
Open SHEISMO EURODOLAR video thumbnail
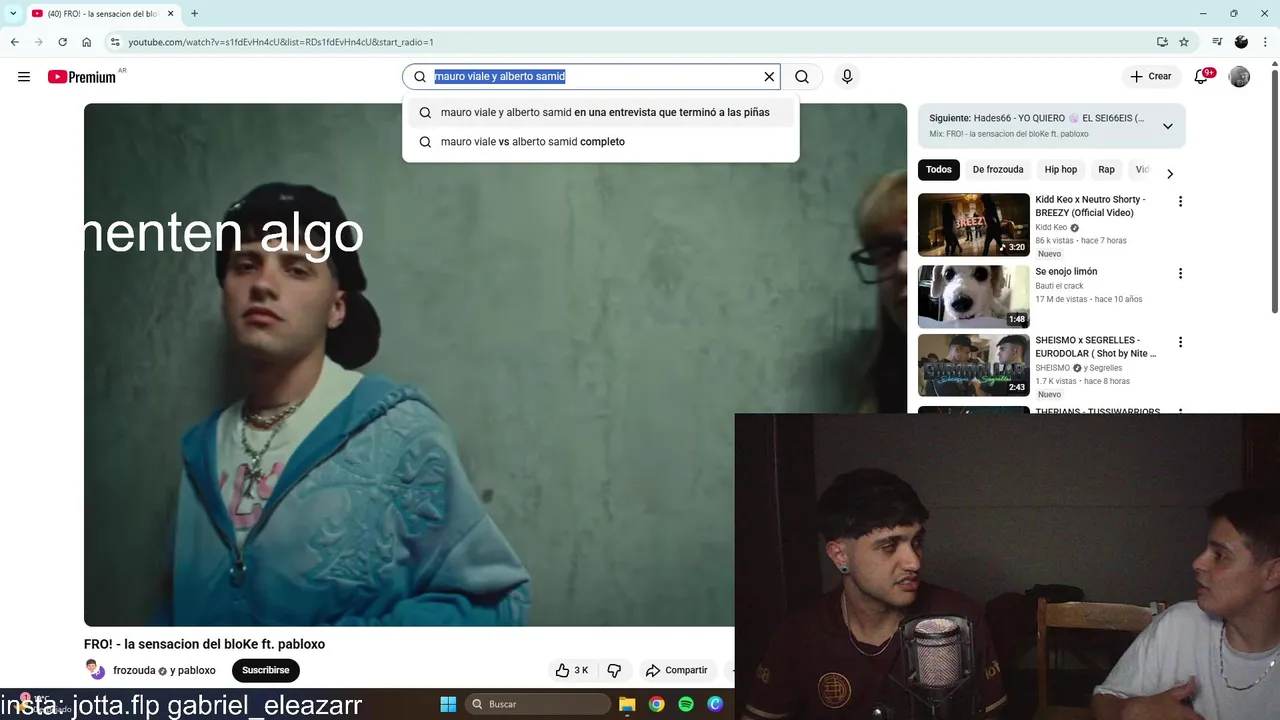pos(973,366)
